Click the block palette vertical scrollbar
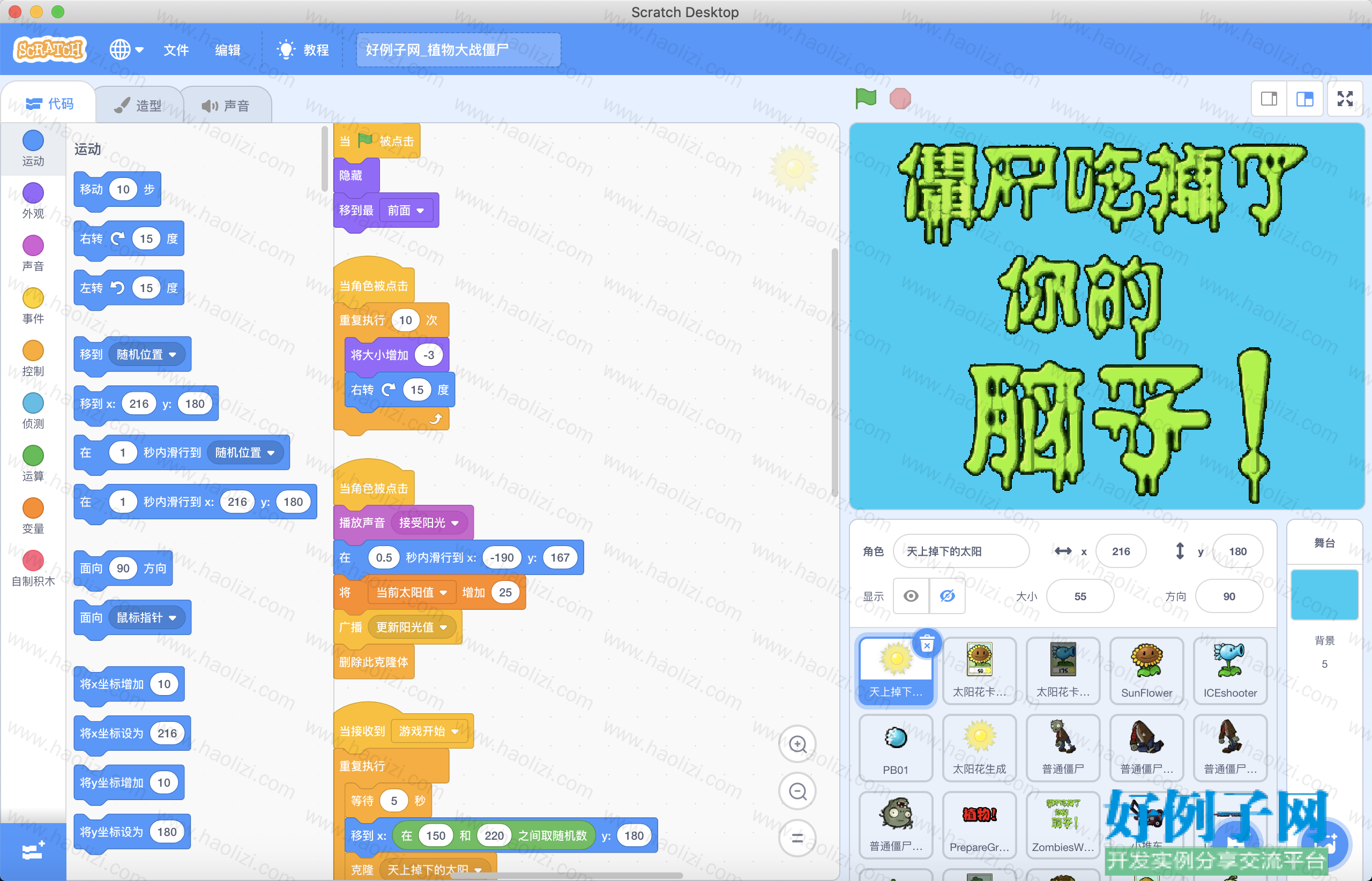The height and width of the screenshot is (881, 1372). (x=325, y=159)
